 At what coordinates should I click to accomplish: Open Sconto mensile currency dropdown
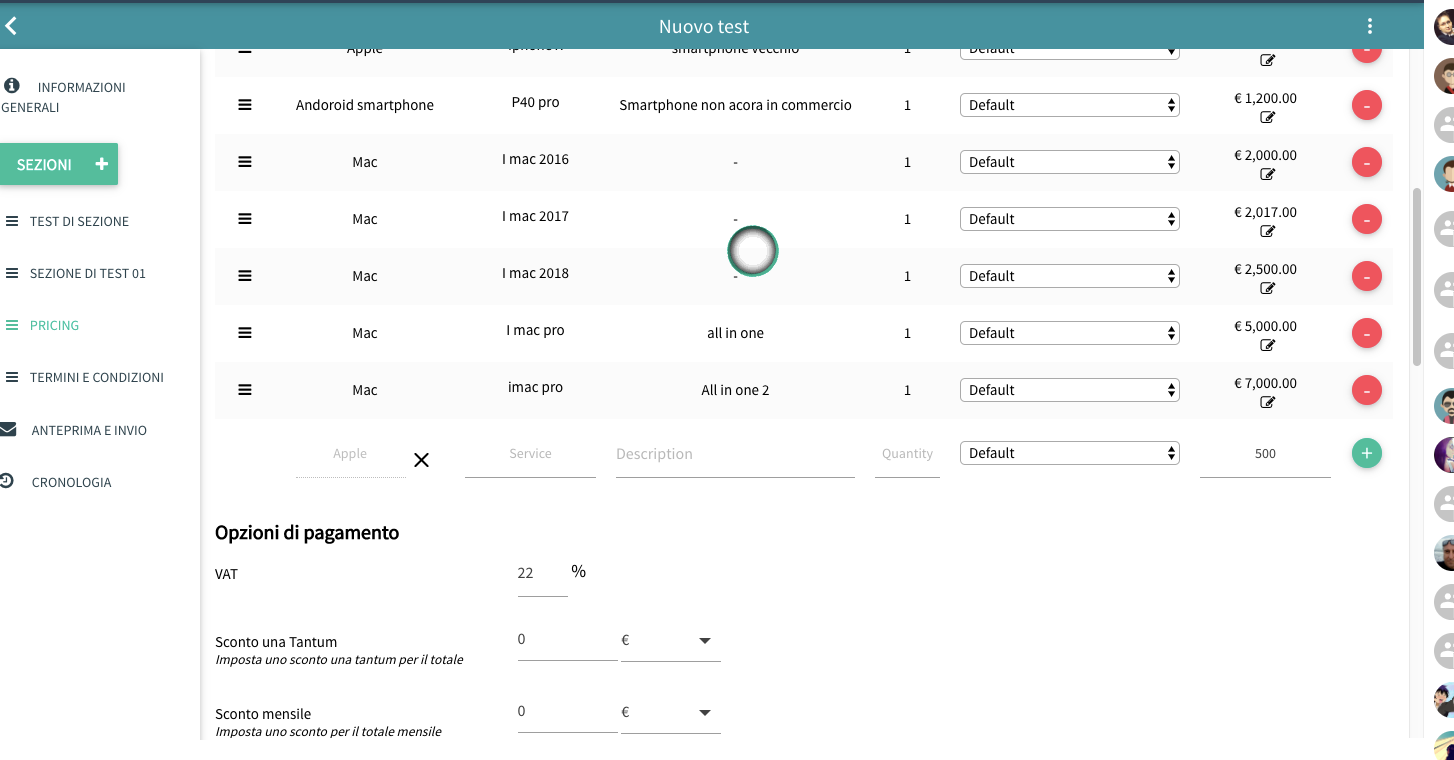pyautogui.click(x=670, y=713)
